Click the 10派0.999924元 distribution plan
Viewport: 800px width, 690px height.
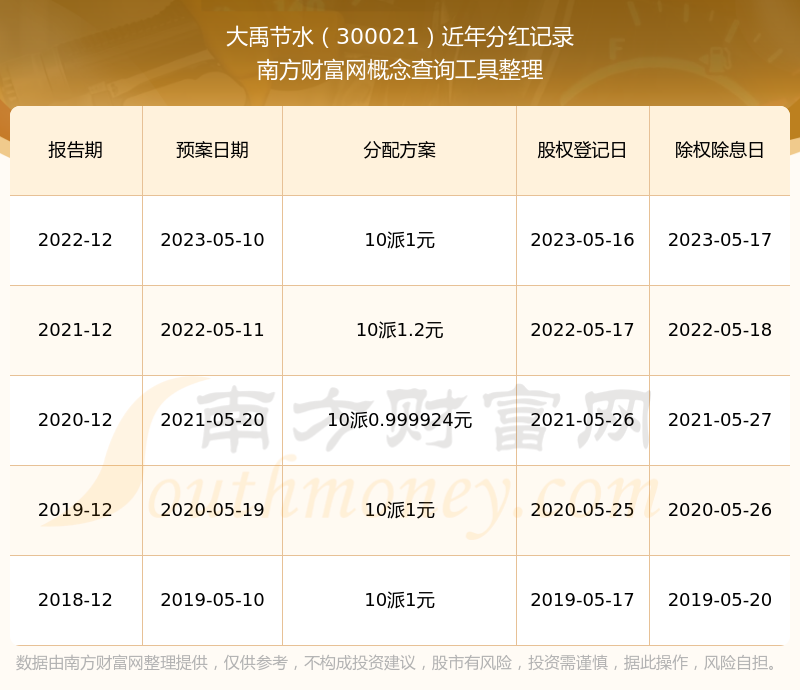click(399, 420)
